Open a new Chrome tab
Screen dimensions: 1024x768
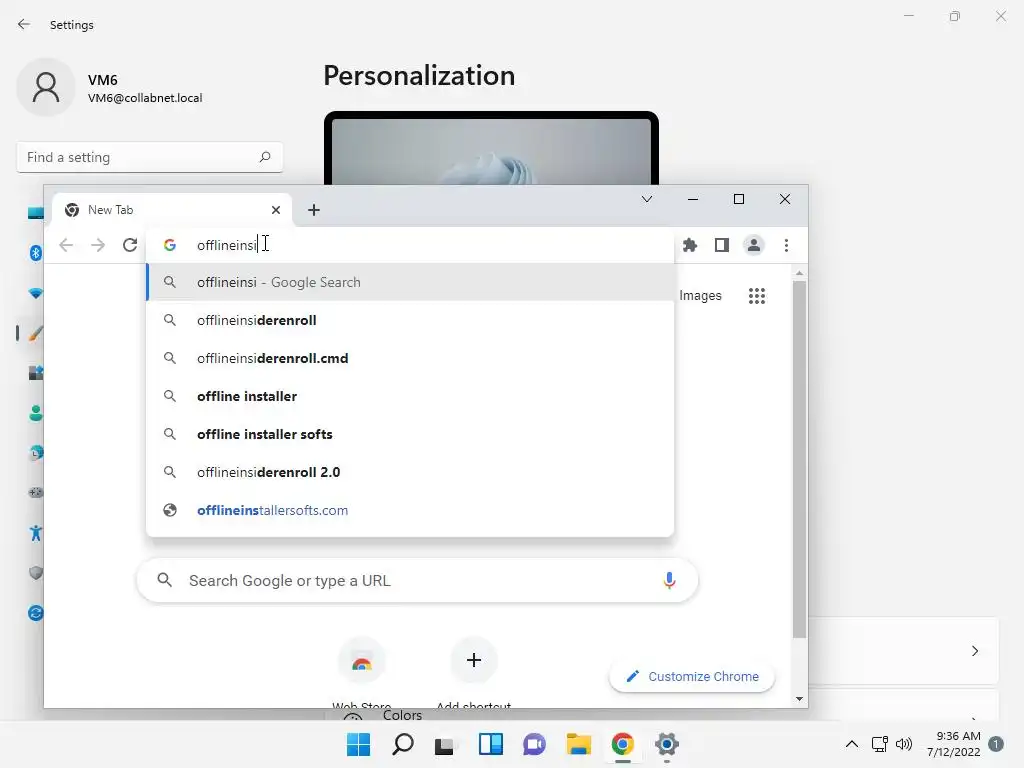[x=314, y=210]
